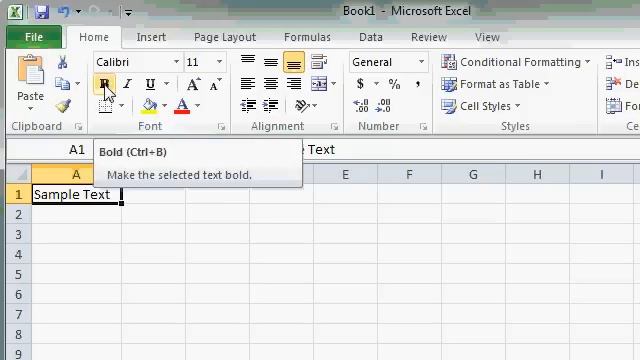Open the Formulas tab
Viewport: 640px width, 360px height.
(307, 37)
